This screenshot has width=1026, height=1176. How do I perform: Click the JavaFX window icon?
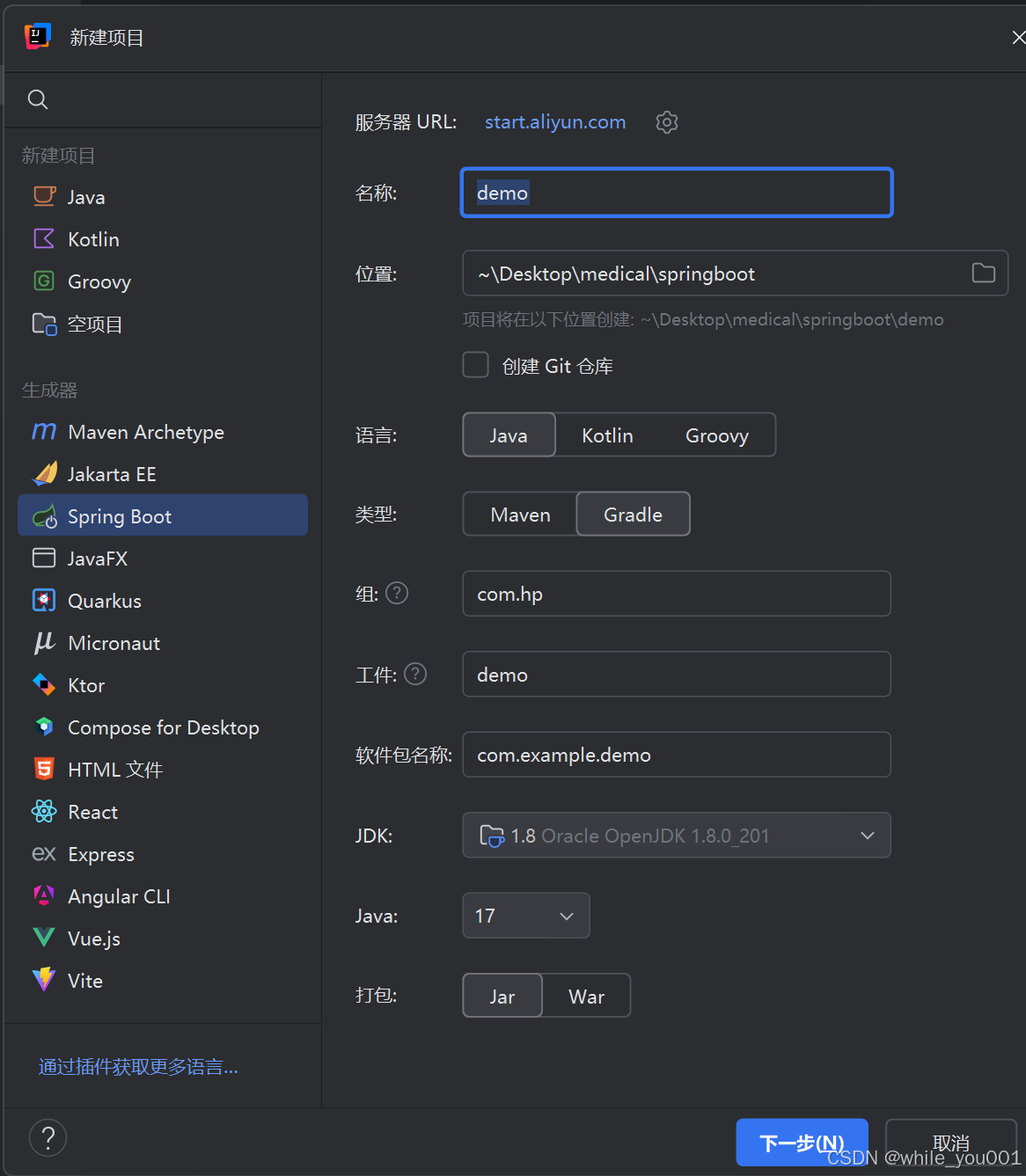point(44,559)
